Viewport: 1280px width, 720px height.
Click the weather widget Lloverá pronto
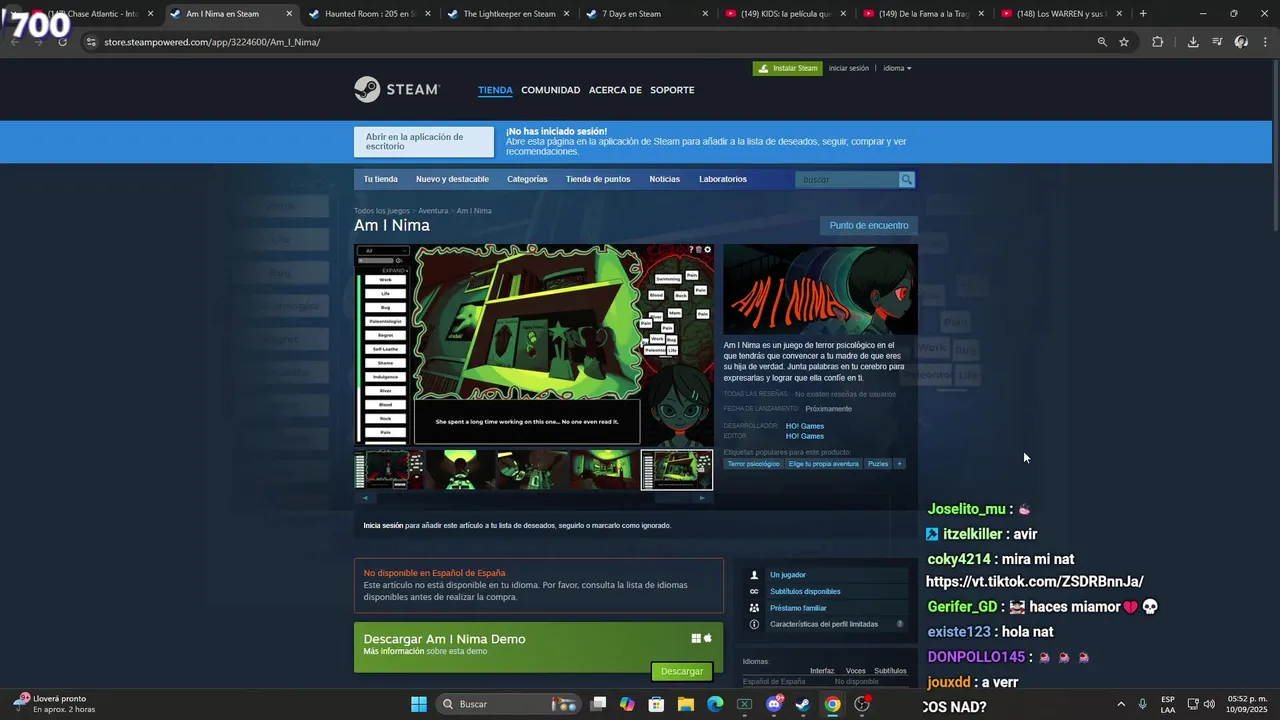[55, 704]
